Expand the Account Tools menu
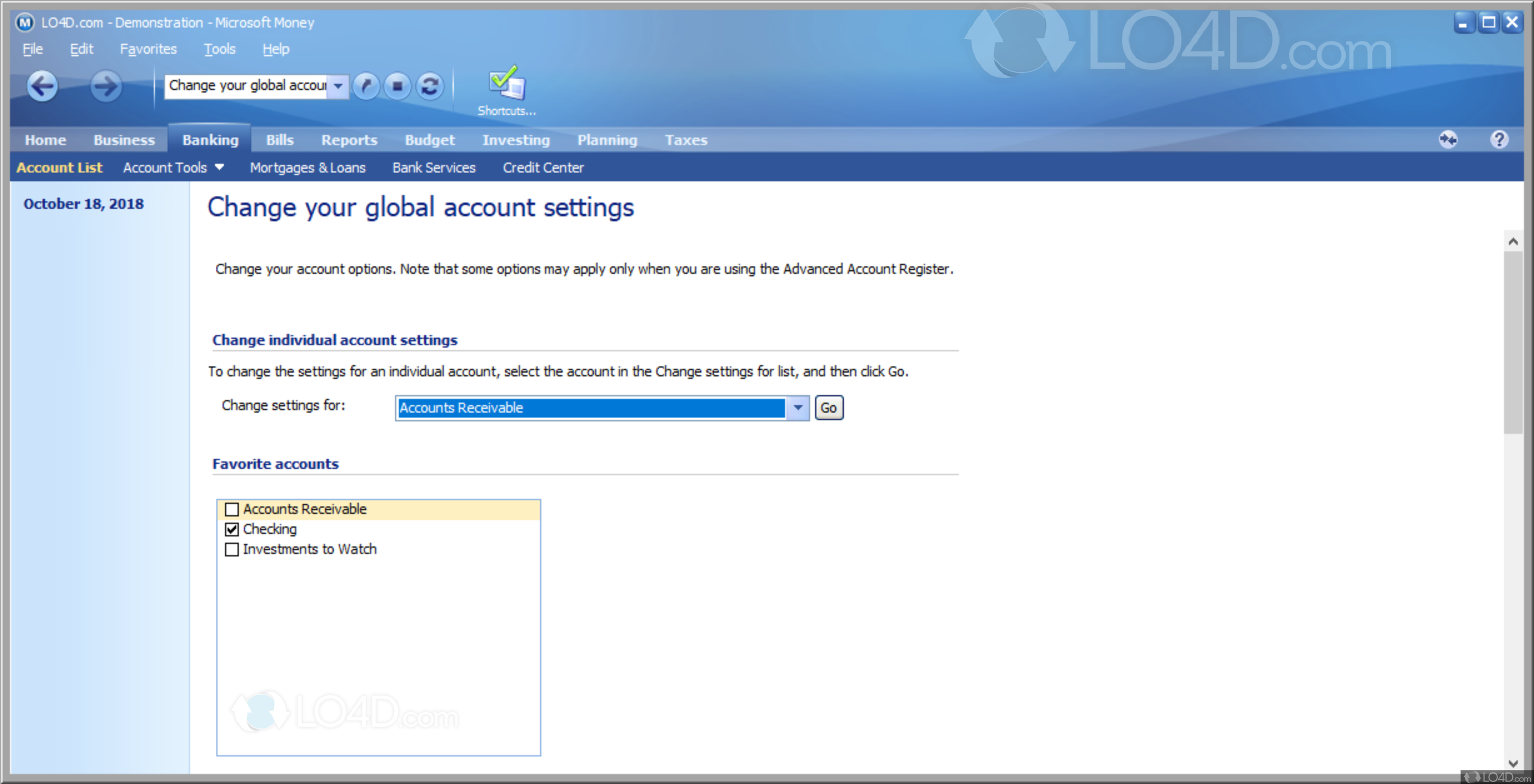 (x=172, y=167)
